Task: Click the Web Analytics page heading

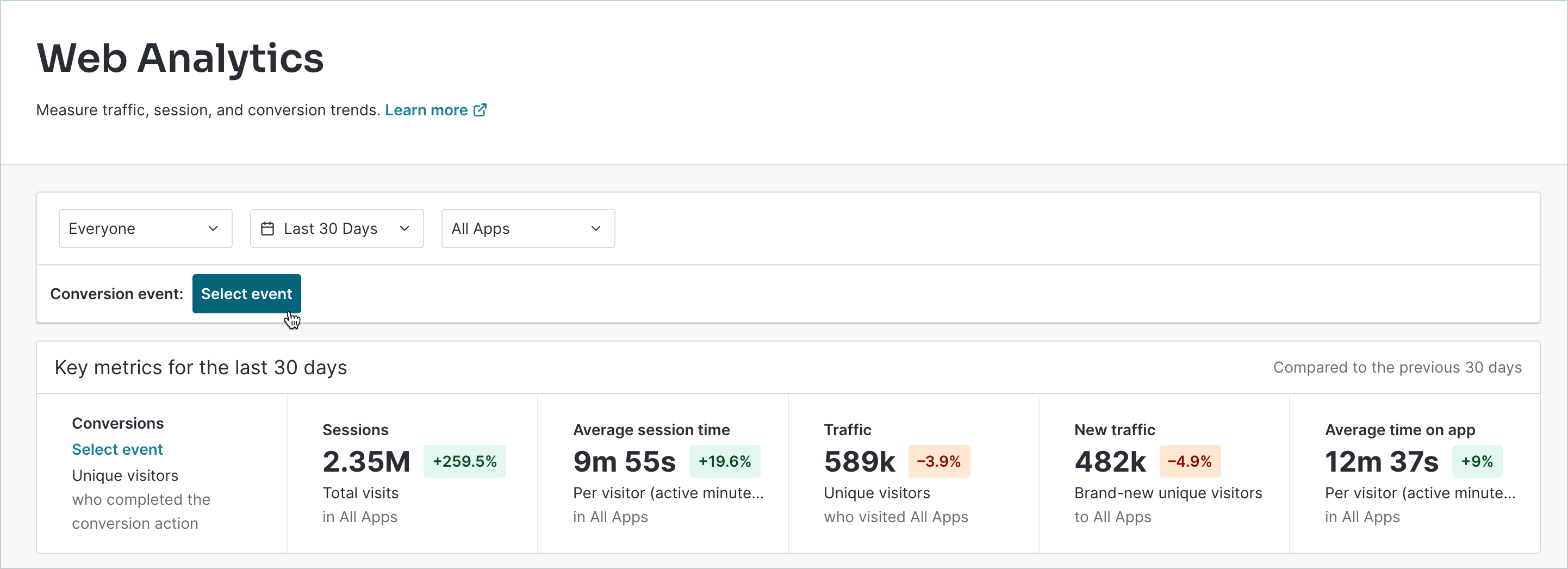Action: pyautogui.click(x=180, y=59)
